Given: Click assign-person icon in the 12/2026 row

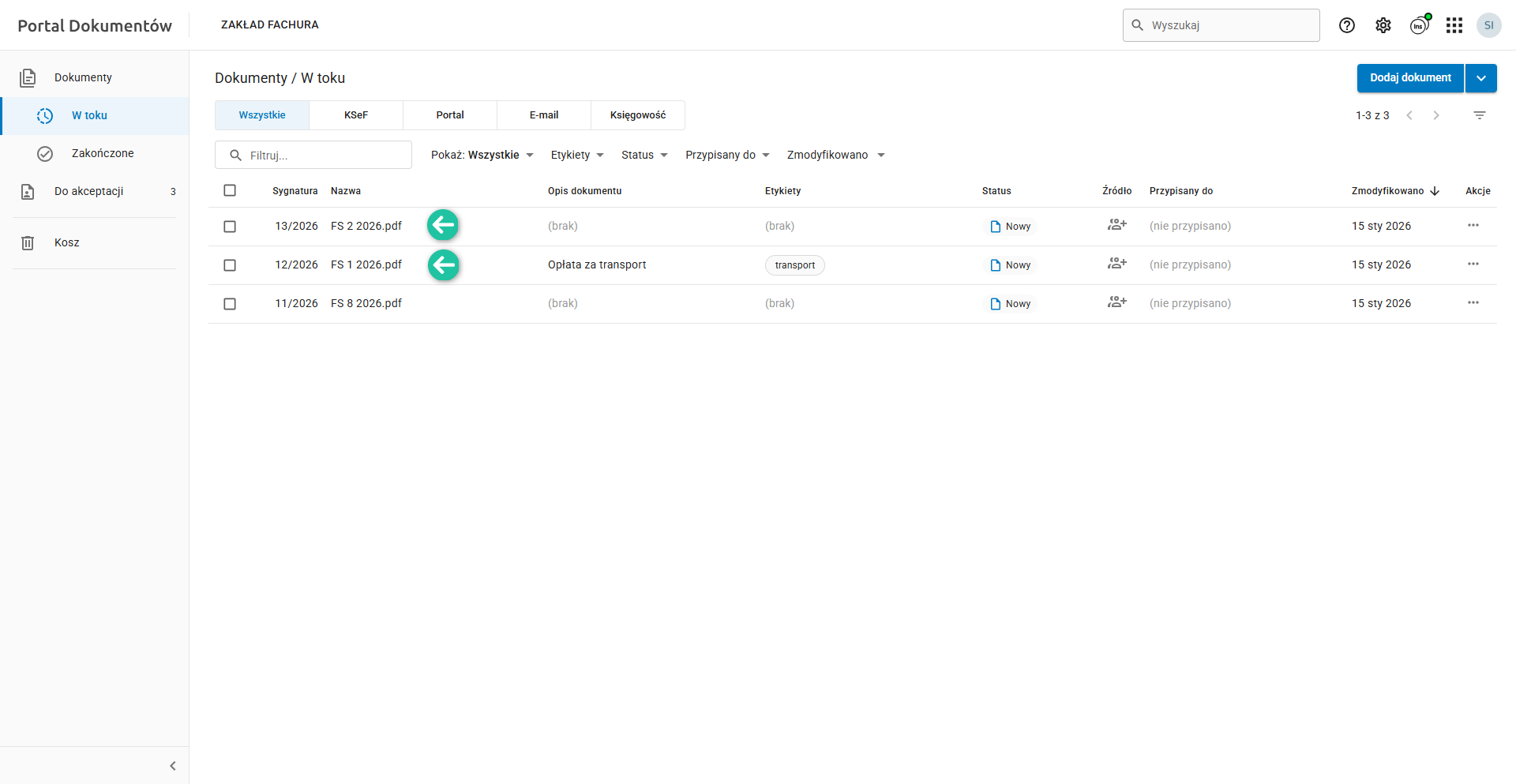Looking at the screenshot, I should 1116,264.
